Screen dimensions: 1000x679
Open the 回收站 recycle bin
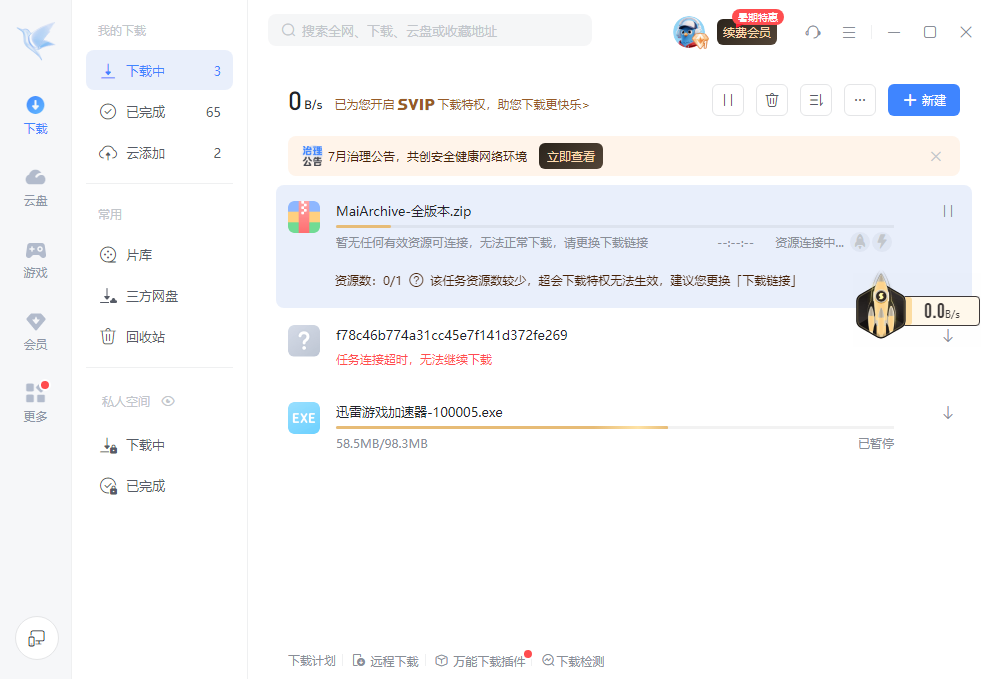[159, 337]
